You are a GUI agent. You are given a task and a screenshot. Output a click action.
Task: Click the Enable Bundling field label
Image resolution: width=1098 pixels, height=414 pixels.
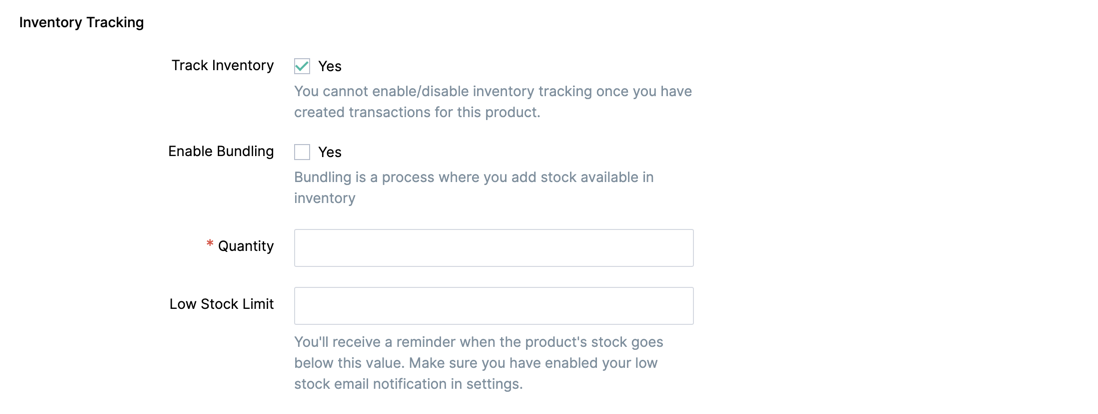pos(220,151)
